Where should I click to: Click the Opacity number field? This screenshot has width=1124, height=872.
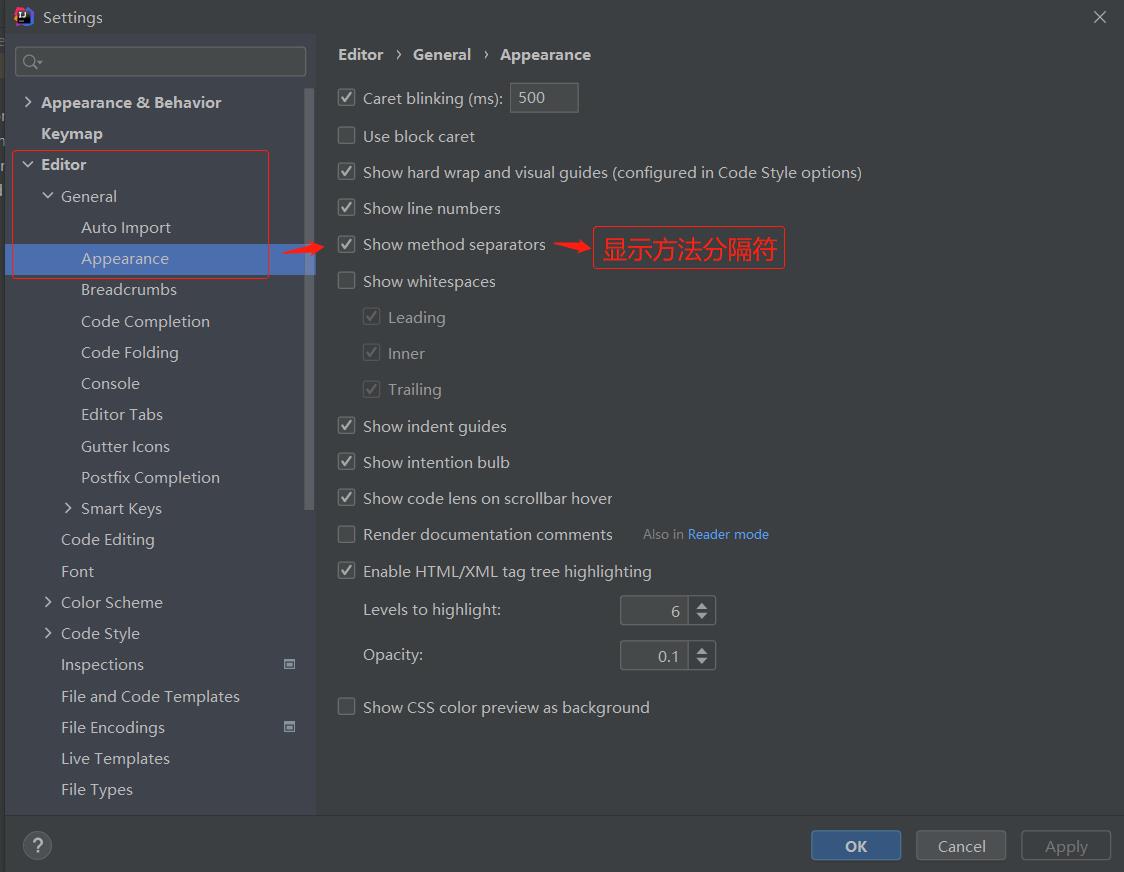point(654,655)
